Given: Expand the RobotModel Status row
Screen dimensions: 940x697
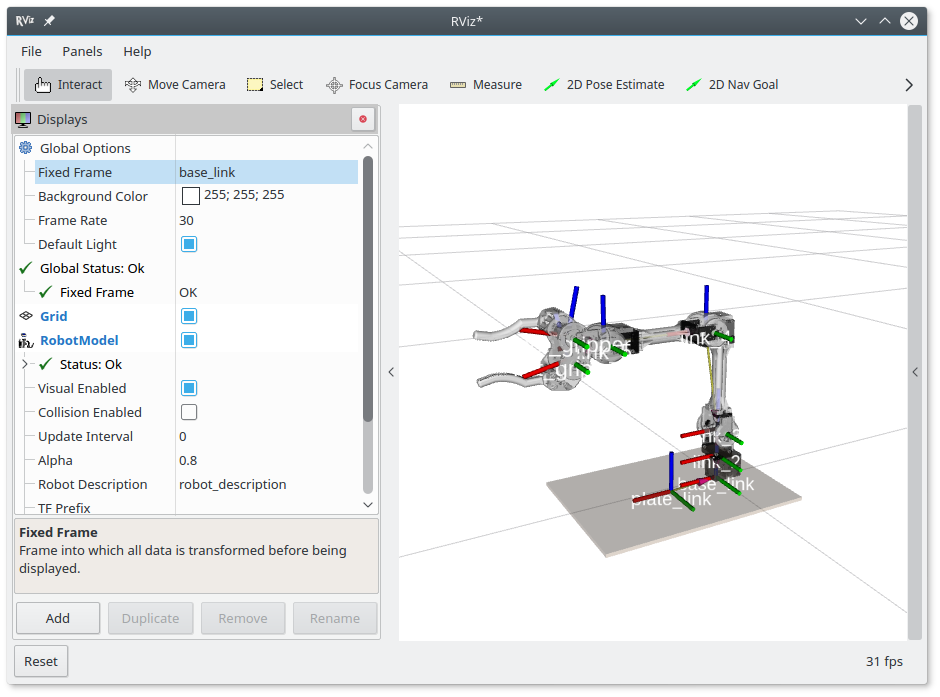Looking at the screenshot, I should tap(25, 364).
